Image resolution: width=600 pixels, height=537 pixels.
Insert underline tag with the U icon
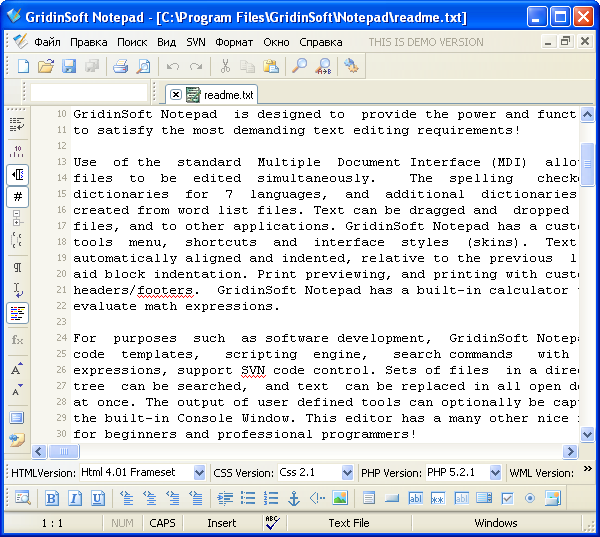[x=98, y=498]
